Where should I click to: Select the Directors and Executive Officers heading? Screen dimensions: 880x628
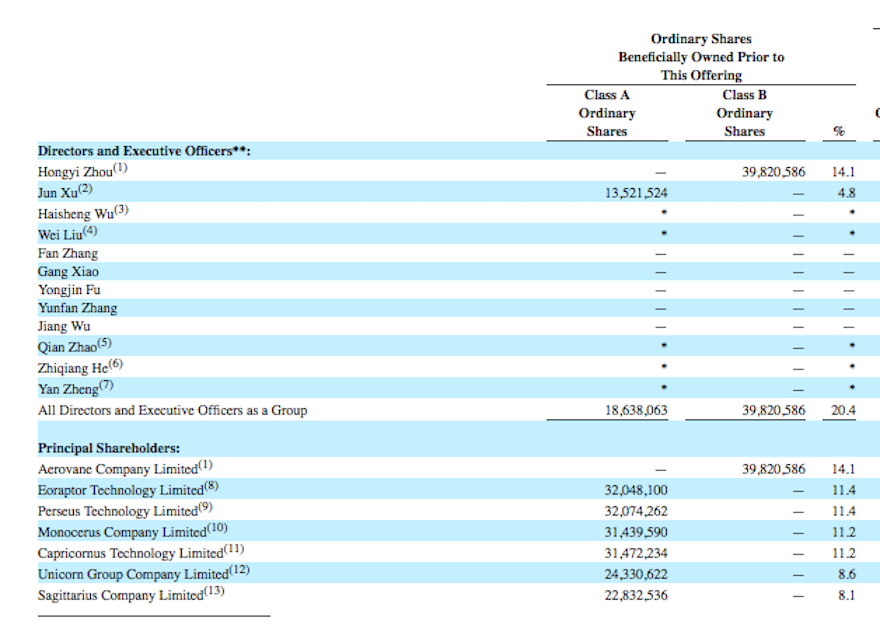(x=144, y=151)
